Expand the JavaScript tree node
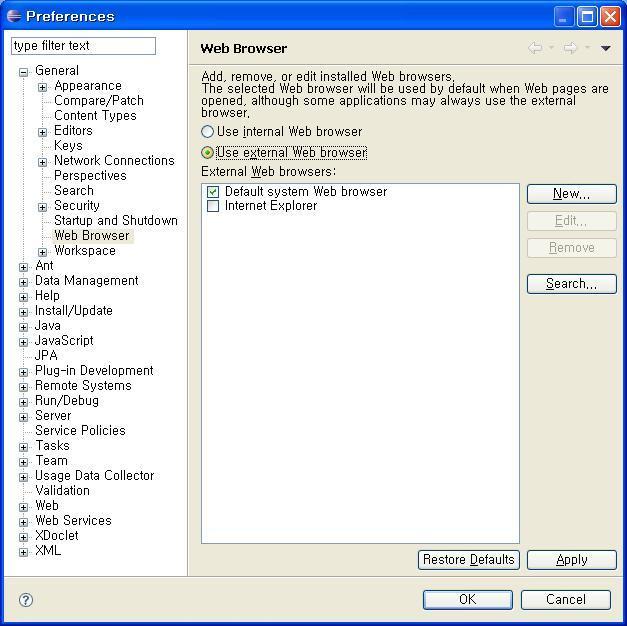The width and height of the screenshot is (627, 626). coord(24,342)
